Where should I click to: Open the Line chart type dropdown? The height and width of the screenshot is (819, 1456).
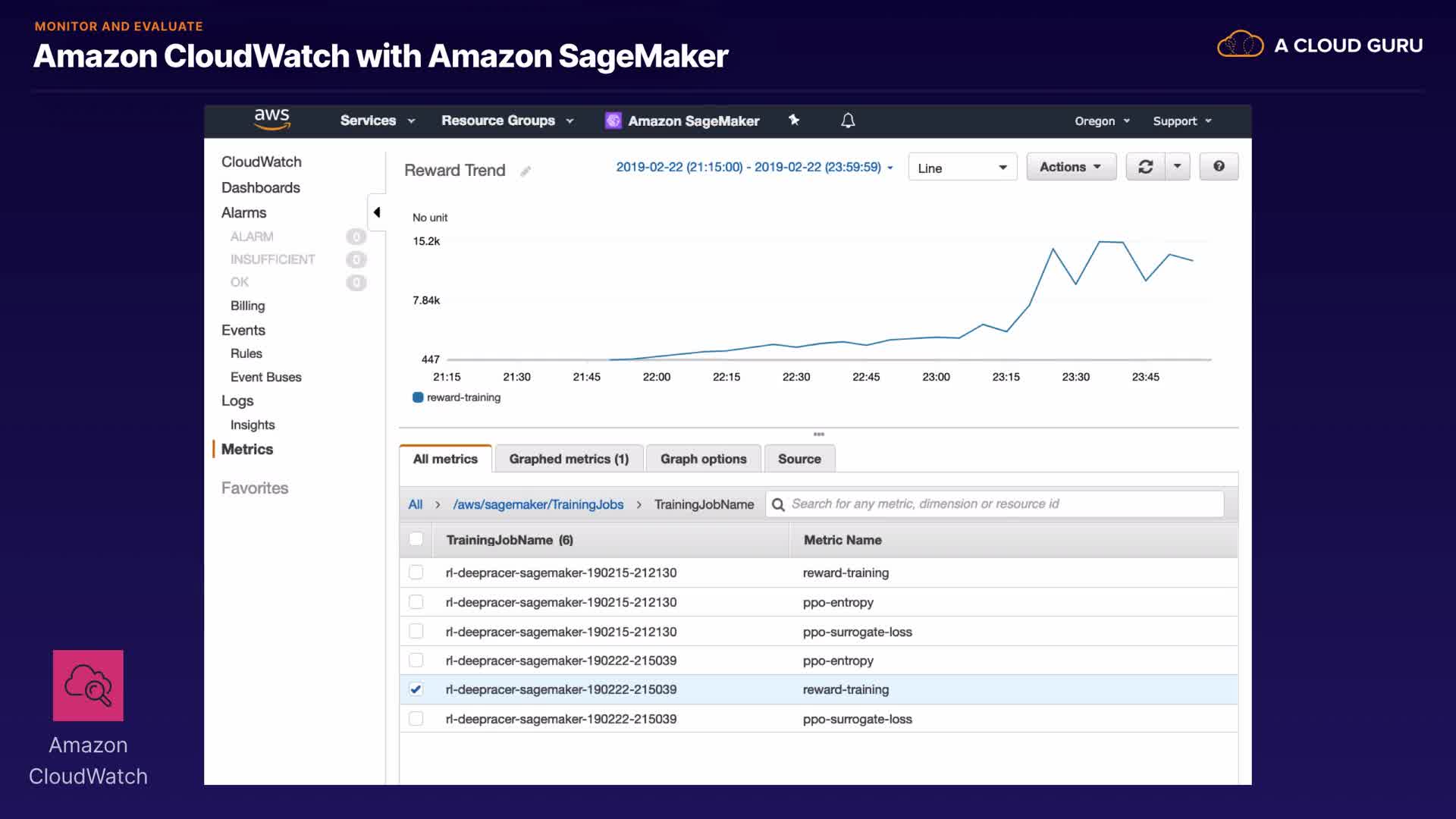(962, 168)
